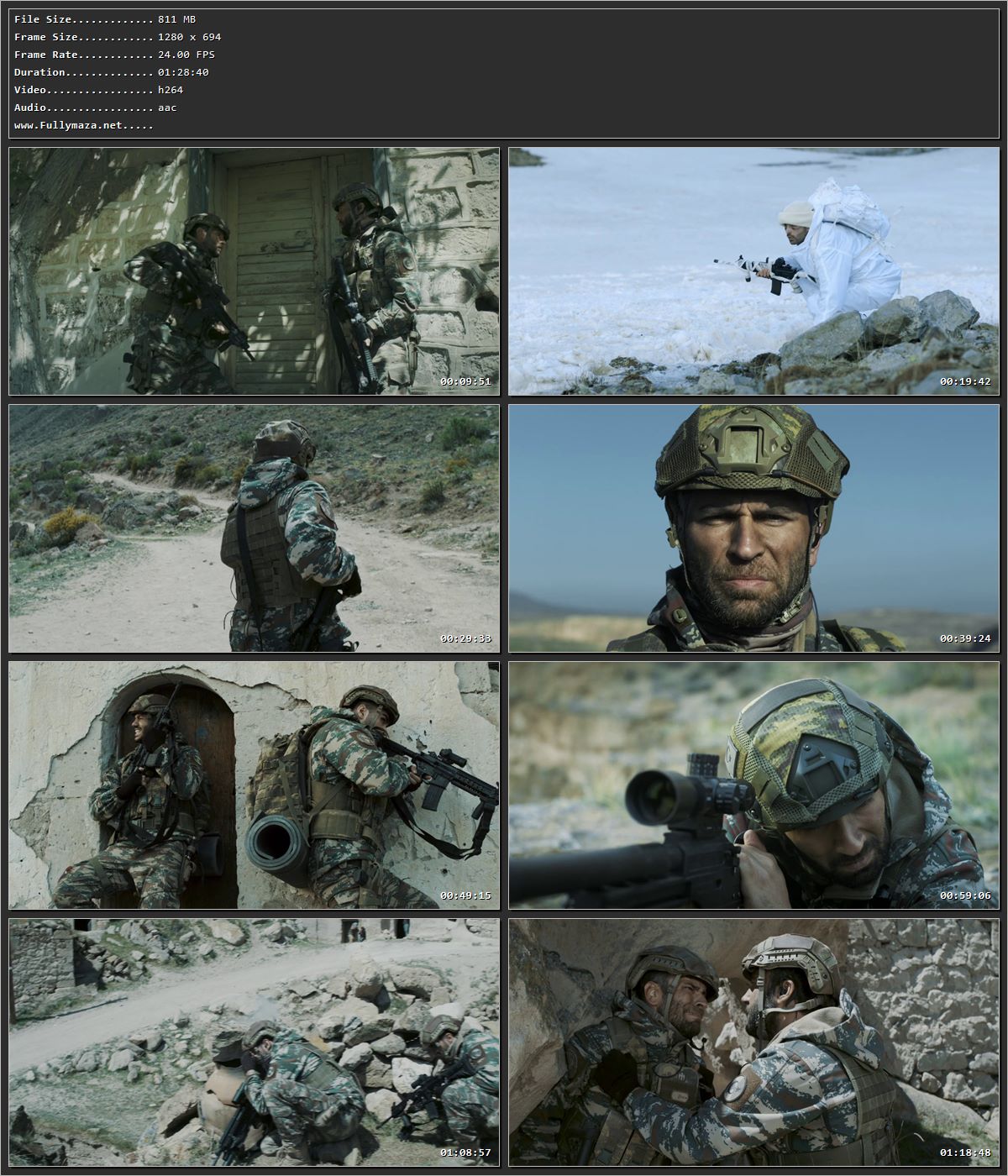Open the snow soldier thumbnail at 00:19:42

[x=754, y=271]
